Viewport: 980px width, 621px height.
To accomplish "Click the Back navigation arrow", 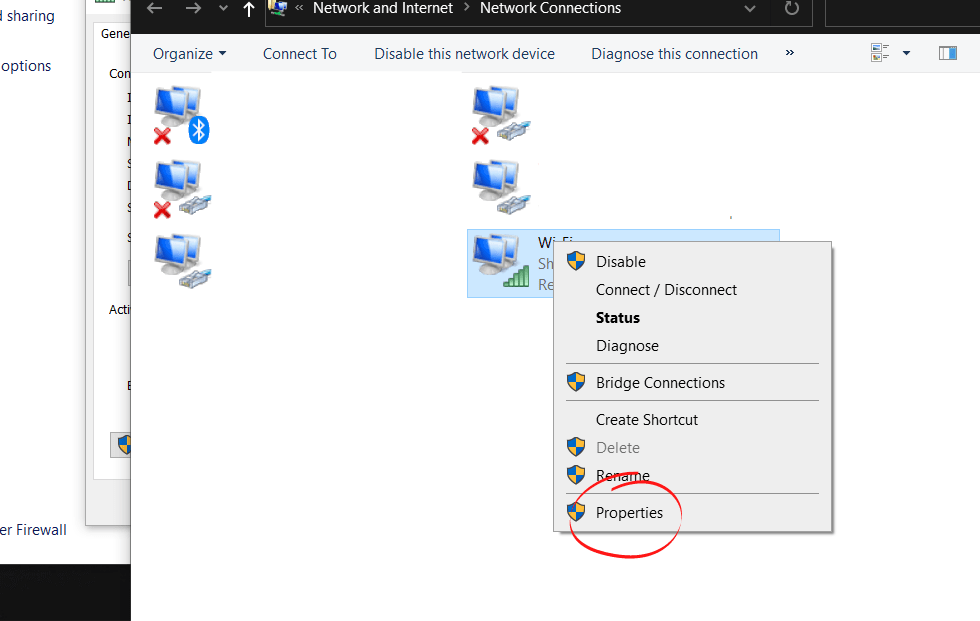I will tap(154, 9).
